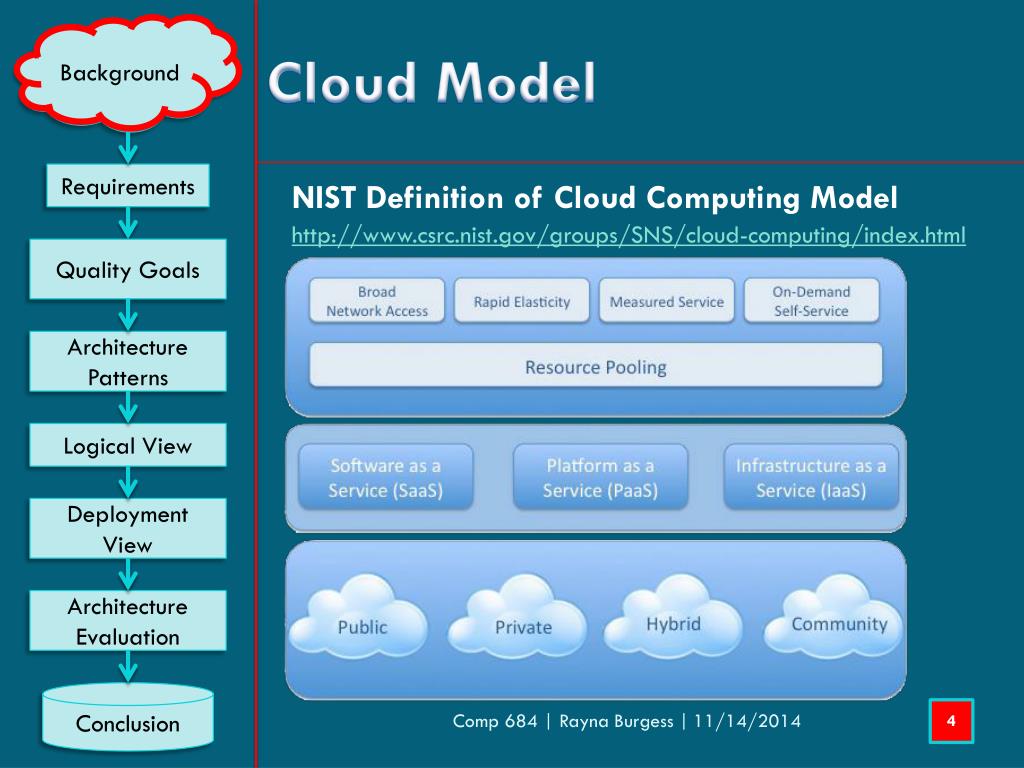Image resolution: width=1024 pixels, height=768 pixels.
Task: Click arrow below Logical View box
Action: [x=128, y=483]
